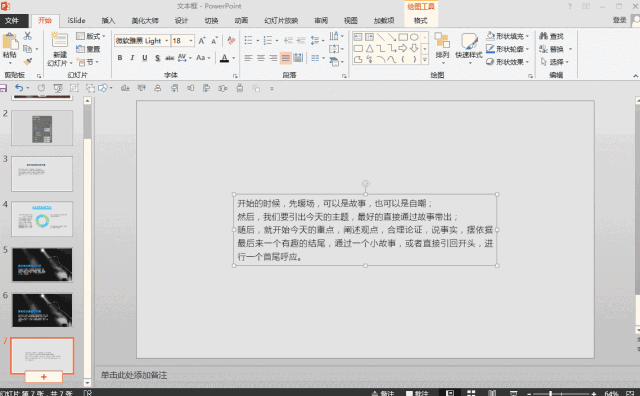640x396 pixels.
Task: Select the oval shape in shapes gallery
Action: pos(414,37)
